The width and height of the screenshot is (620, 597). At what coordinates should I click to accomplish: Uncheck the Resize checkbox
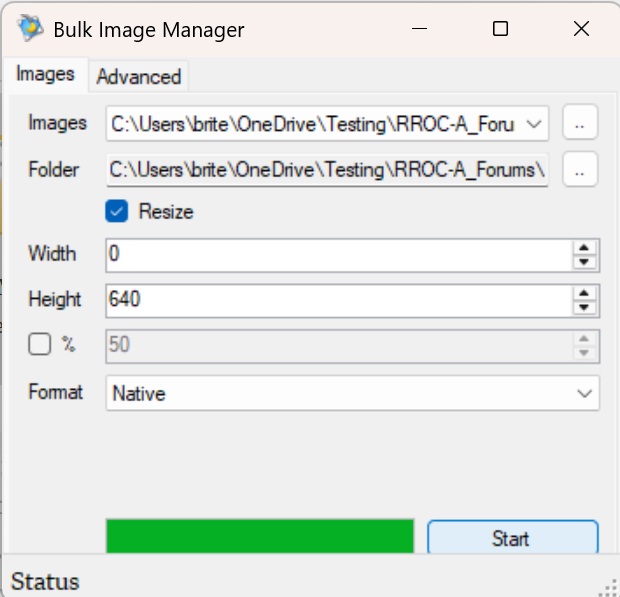[117, 211]
